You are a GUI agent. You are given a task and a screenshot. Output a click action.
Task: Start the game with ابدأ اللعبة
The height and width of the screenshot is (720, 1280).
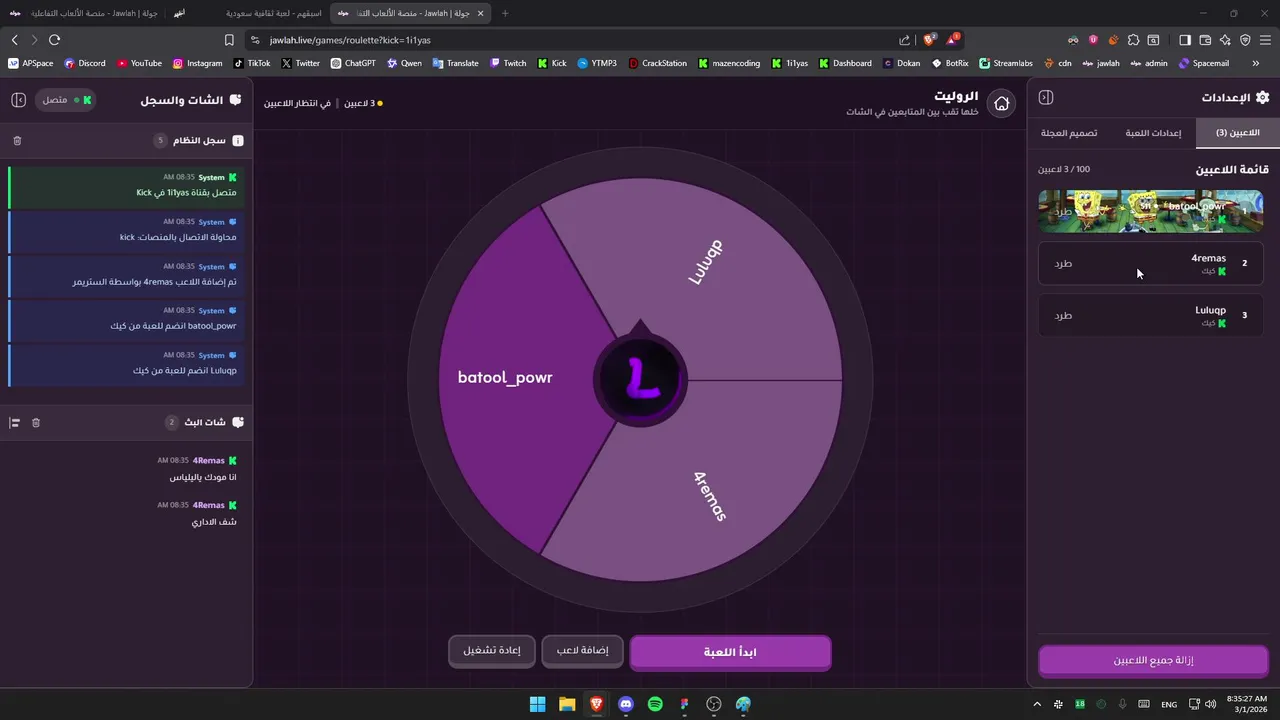[x=730, y=652]
